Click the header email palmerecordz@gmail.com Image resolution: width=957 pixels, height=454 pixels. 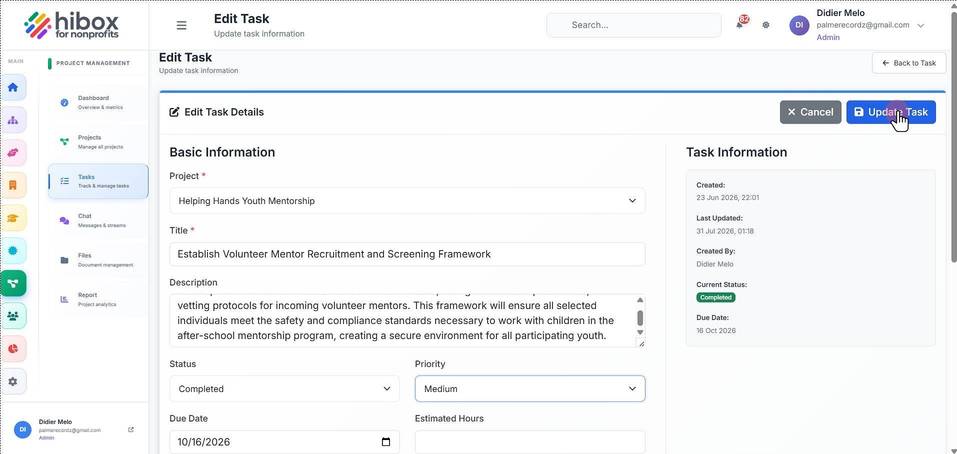pos(863,25)
